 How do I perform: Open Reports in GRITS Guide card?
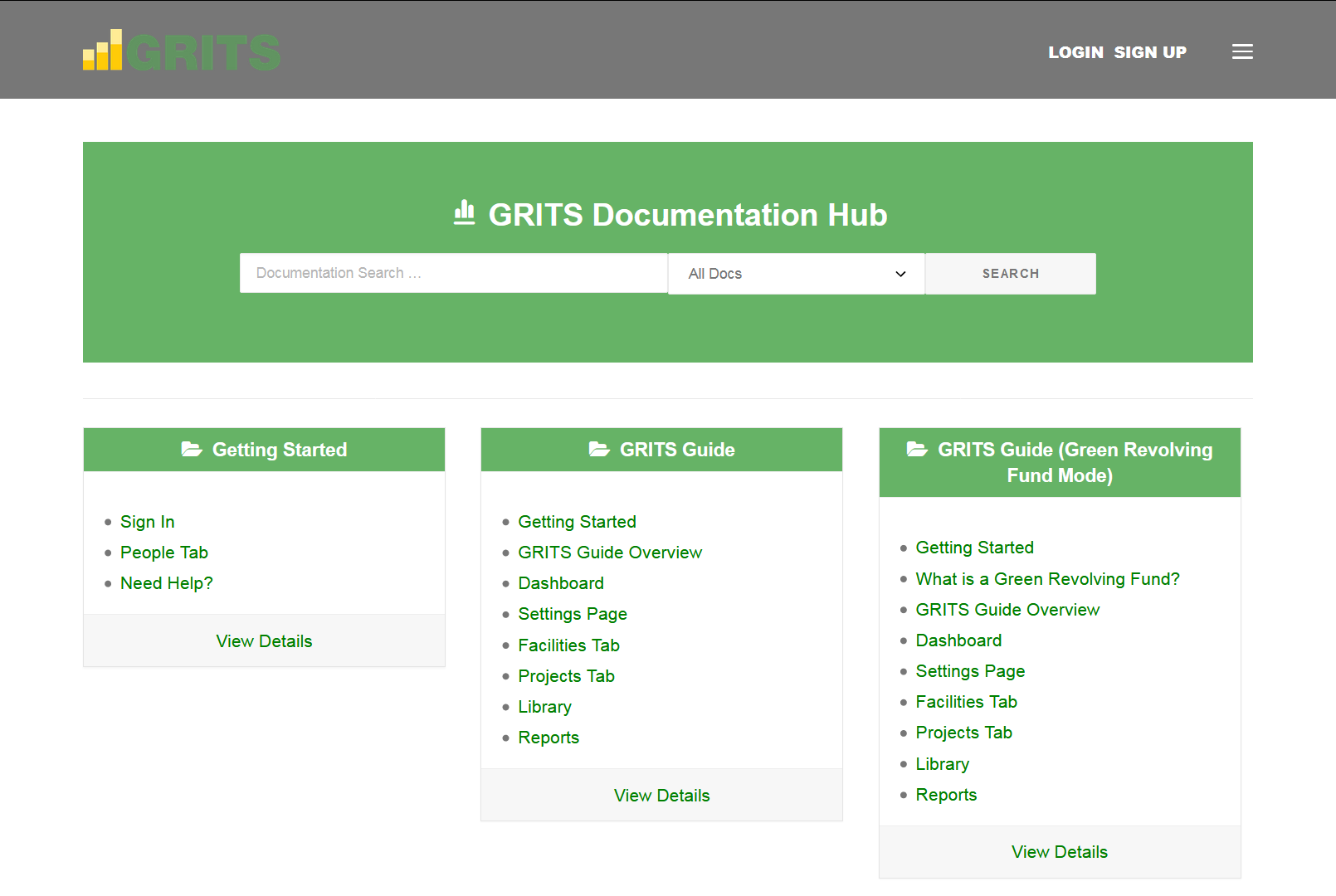[549, 738]
